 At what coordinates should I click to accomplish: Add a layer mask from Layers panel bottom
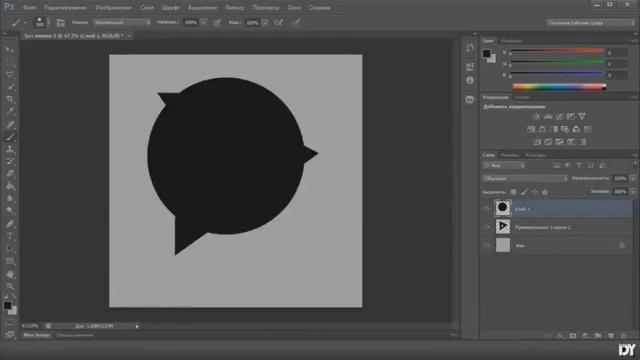(x=573, y=336)
